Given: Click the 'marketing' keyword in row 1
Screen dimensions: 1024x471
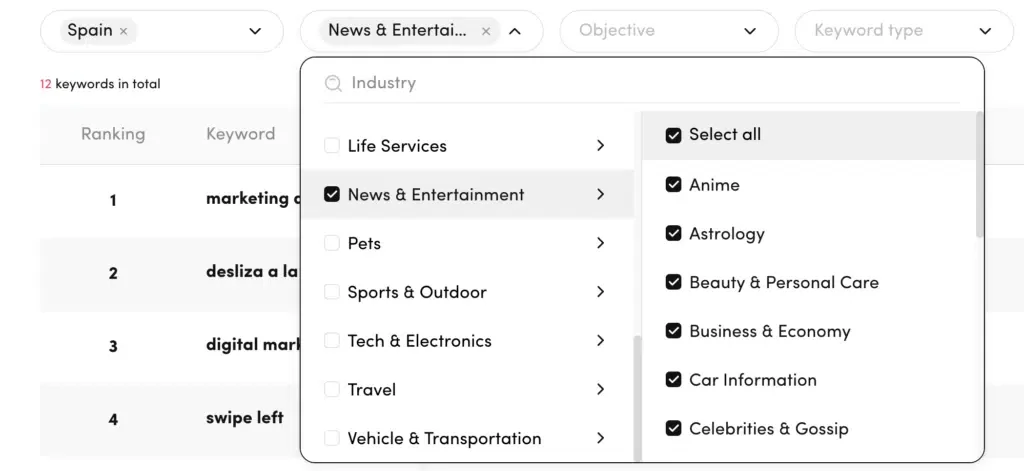Looking at the screenshot, I should (x=248, y=198).
